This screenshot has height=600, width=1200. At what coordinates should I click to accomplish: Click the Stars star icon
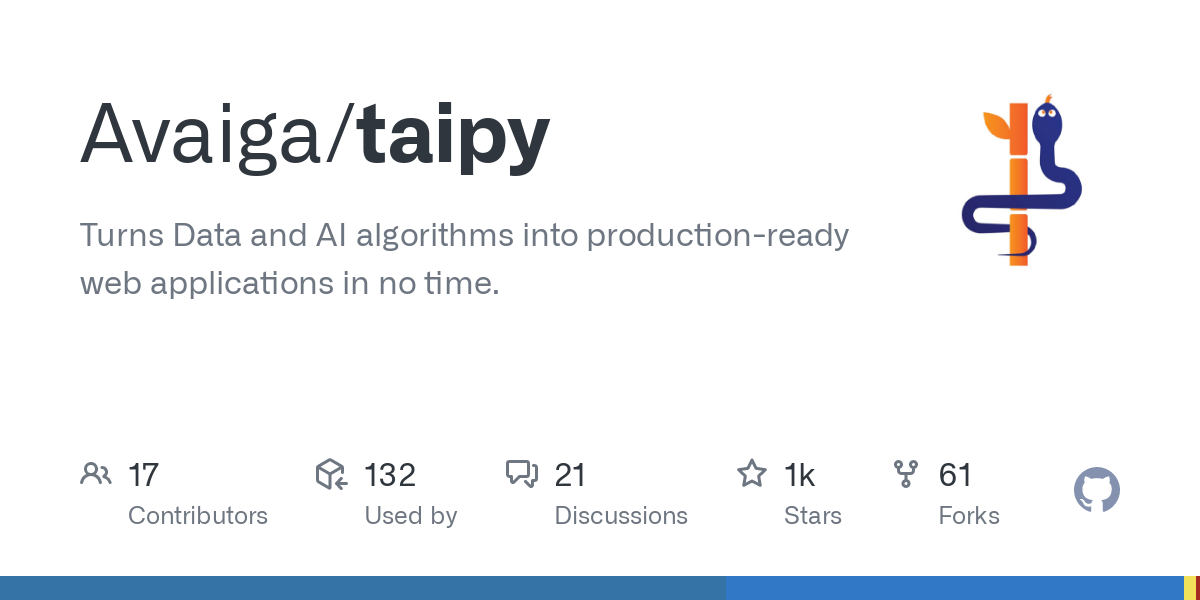click(751, 474)
